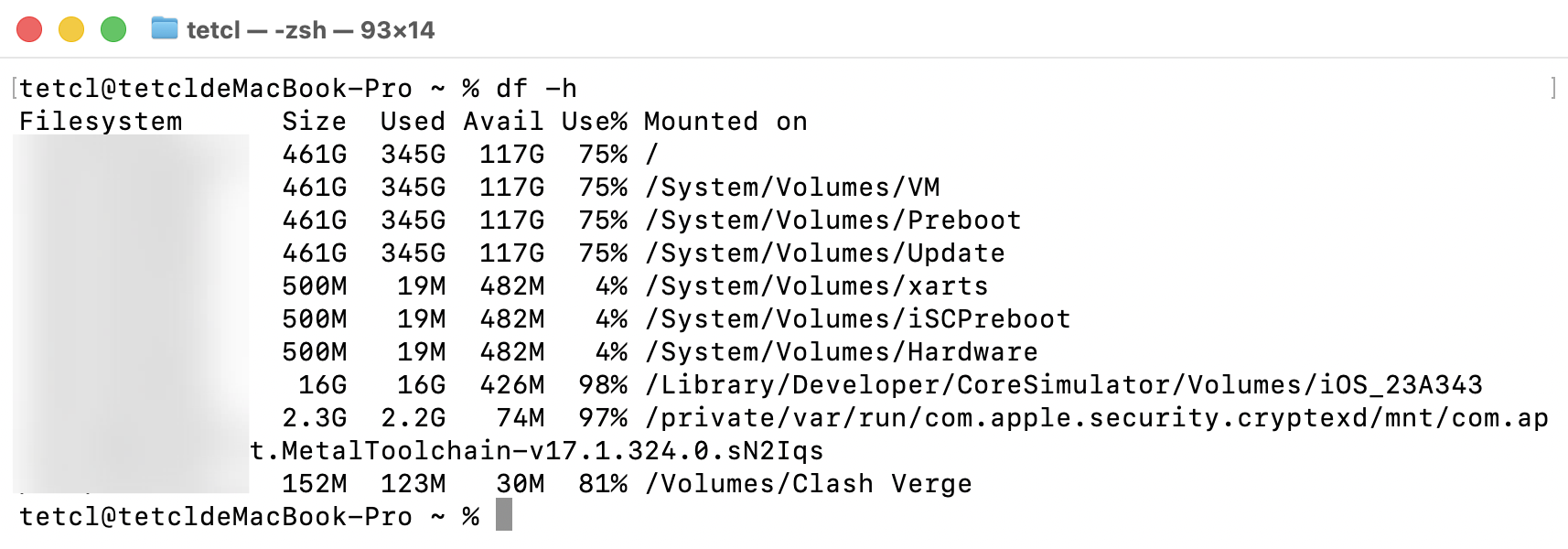
Task: Click the 98% usage value
Action: click(x=603, y=385)
